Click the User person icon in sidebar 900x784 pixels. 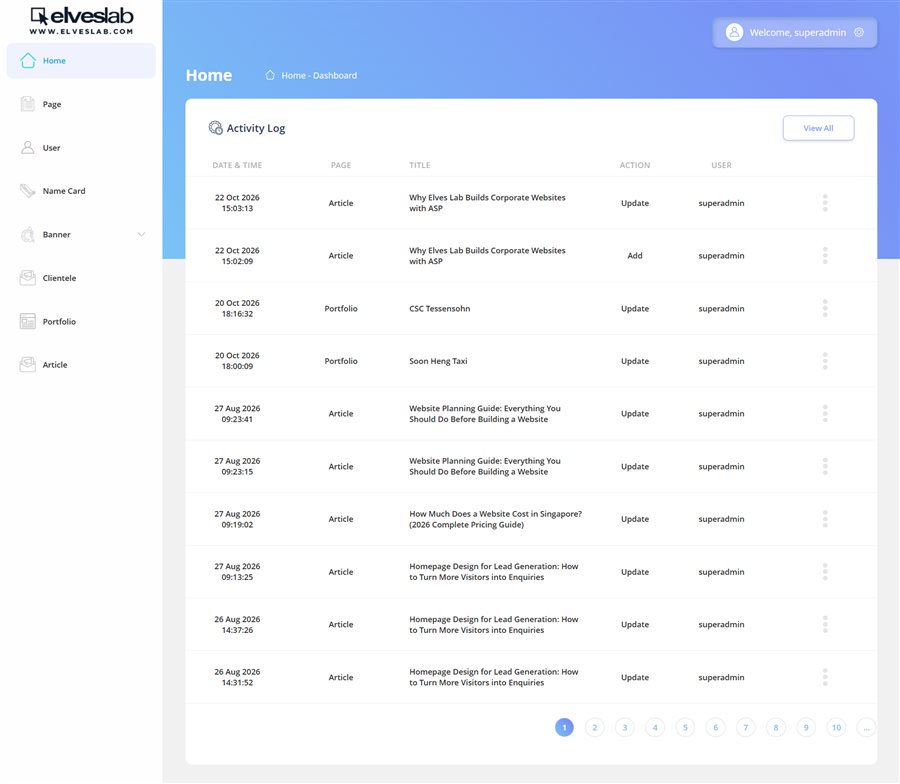[x=28, y=148]
